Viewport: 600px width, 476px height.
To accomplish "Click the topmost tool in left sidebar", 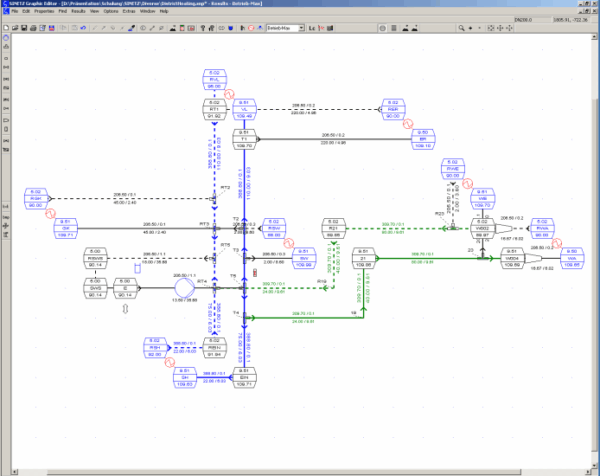I will pos(7,39).
